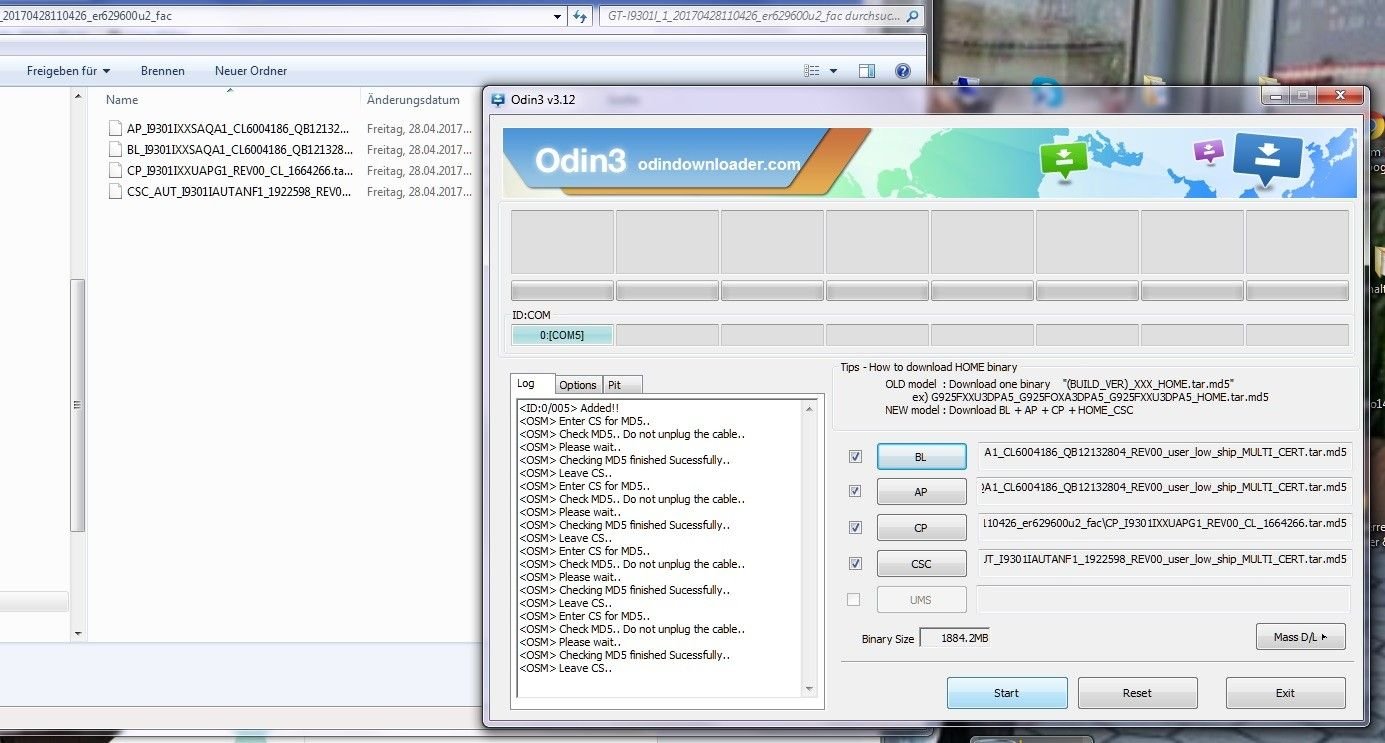Click the empty UMS path field
This screenshot has height=743, width=1385.
point(1164,599)
